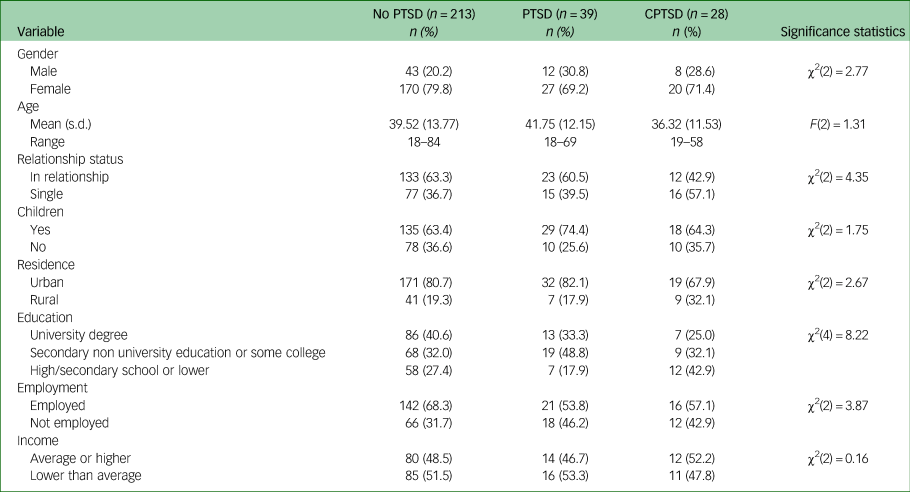
Task: Click the No PTSD (n = 213) header
Action: (420, 15)
